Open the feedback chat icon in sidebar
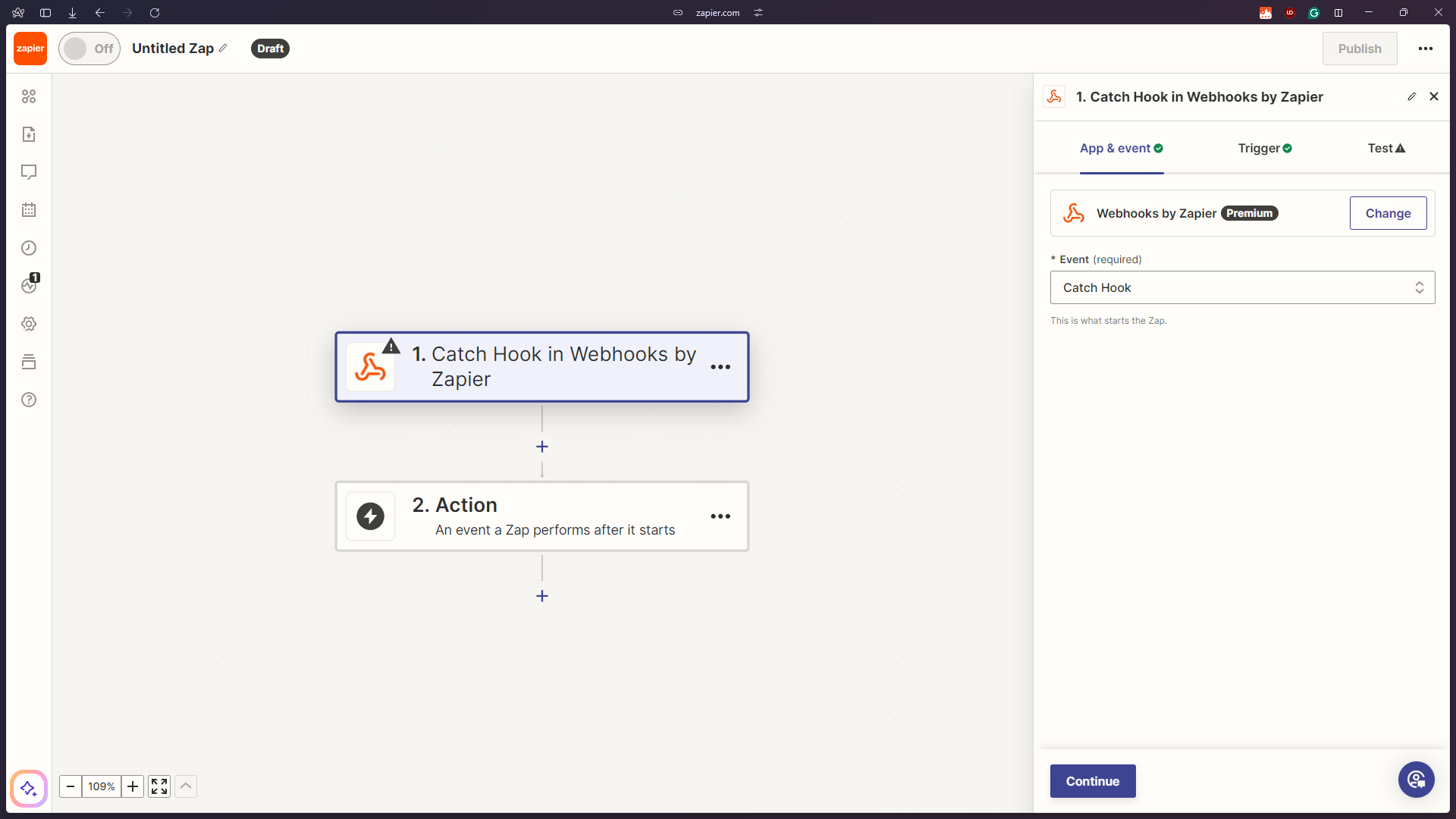 (29, 172)
